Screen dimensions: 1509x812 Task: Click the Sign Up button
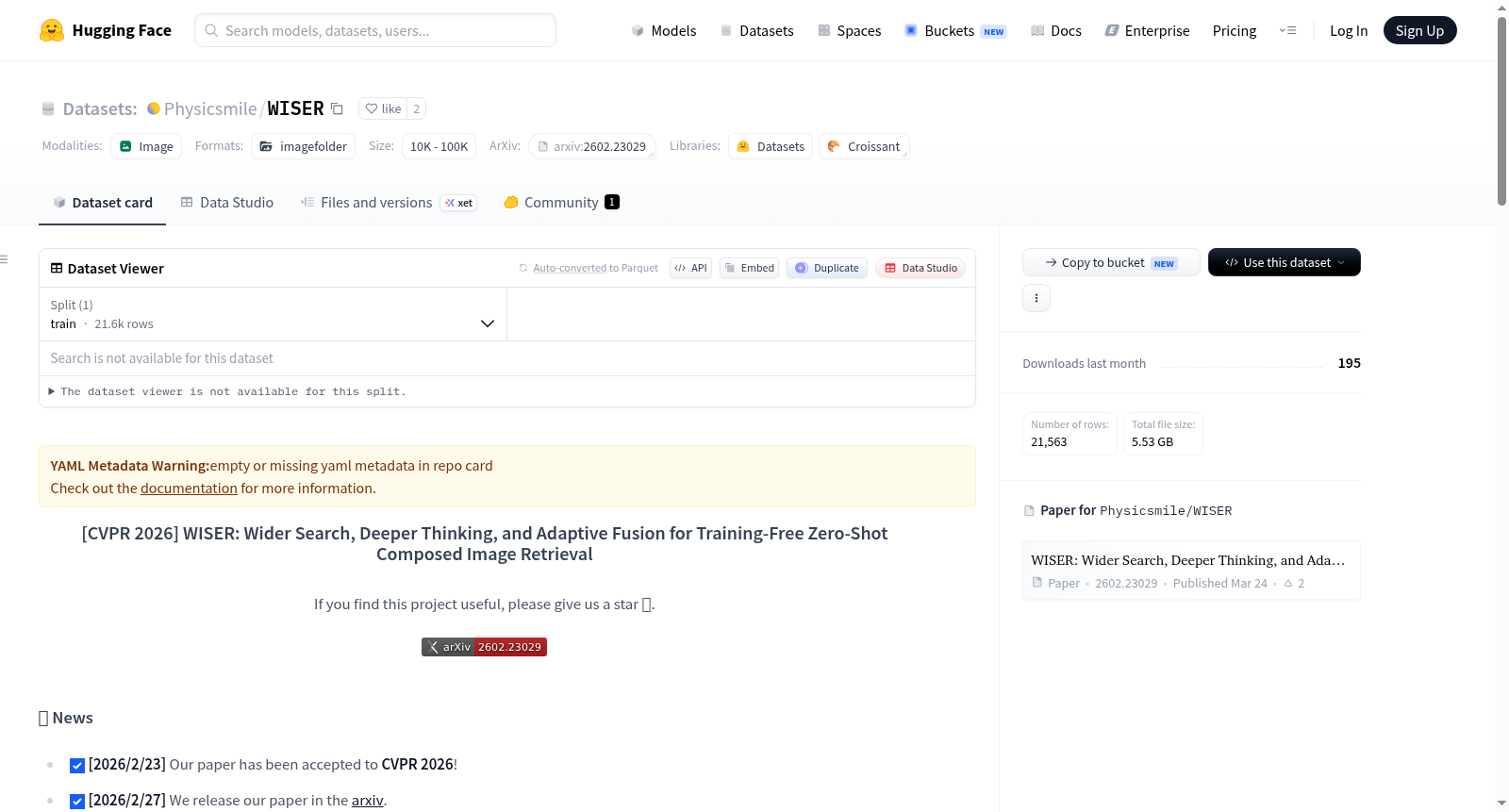(x=1419, y=30)
